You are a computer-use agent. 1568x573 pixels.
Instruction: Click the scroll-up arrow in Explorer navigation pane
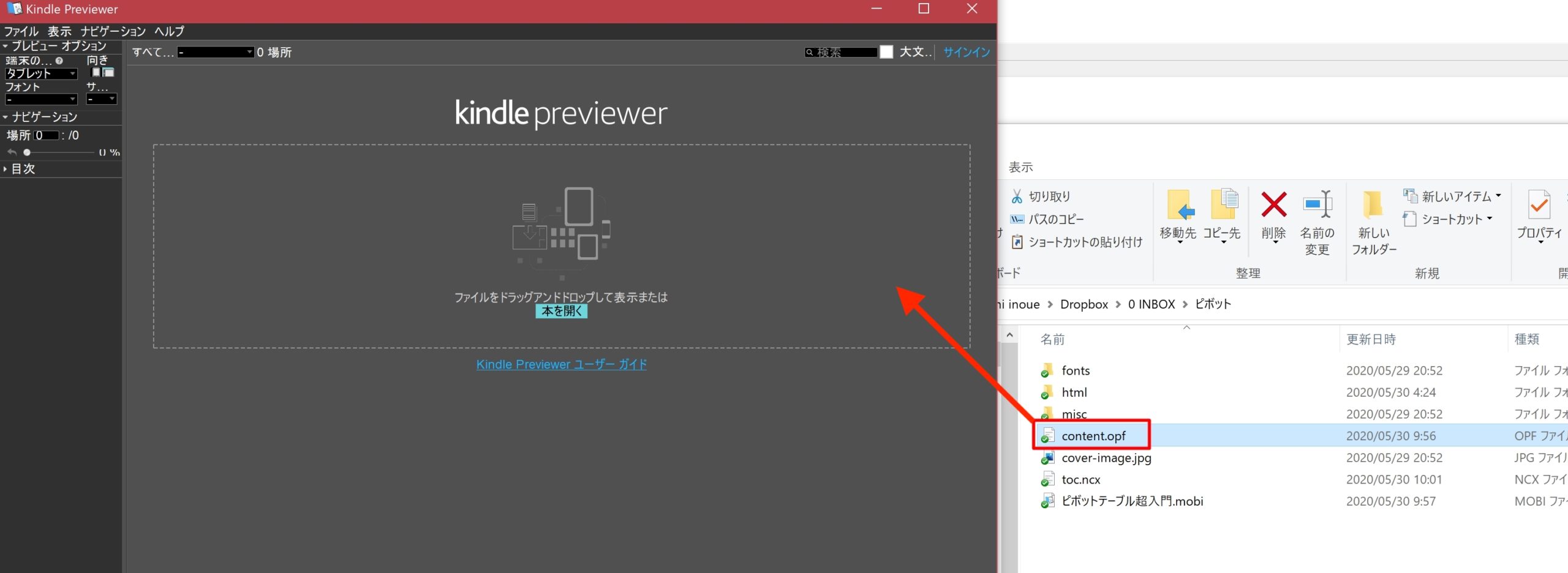pos(1009,335)
